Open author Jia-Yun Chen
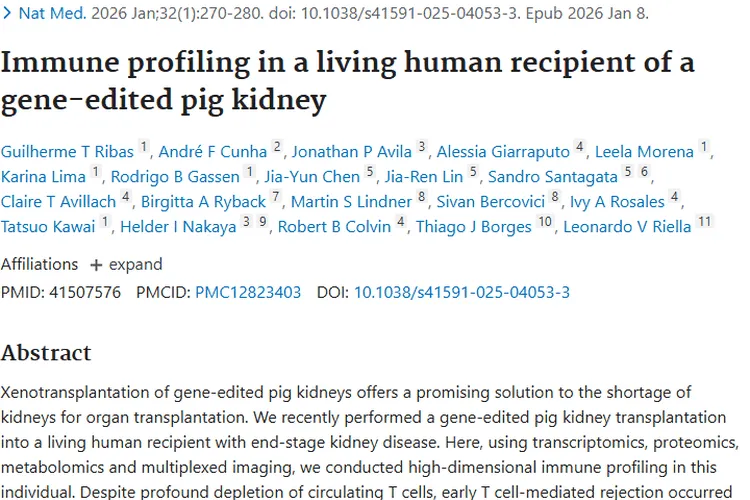750x500 pixels. 313,177
